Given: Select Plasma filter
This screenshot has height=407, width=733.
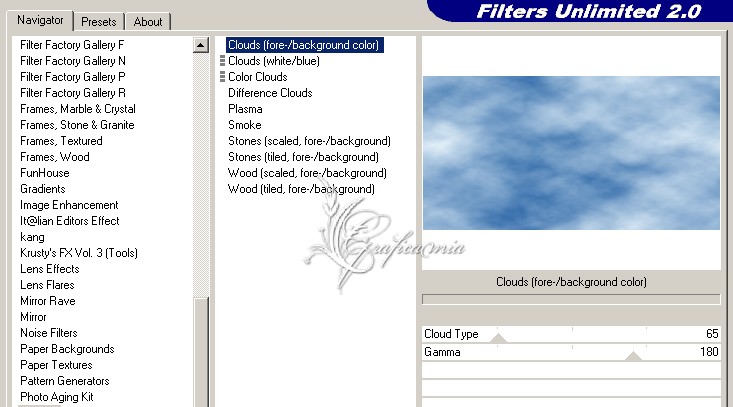Looking at the screenshot, I should click(245, 109).
